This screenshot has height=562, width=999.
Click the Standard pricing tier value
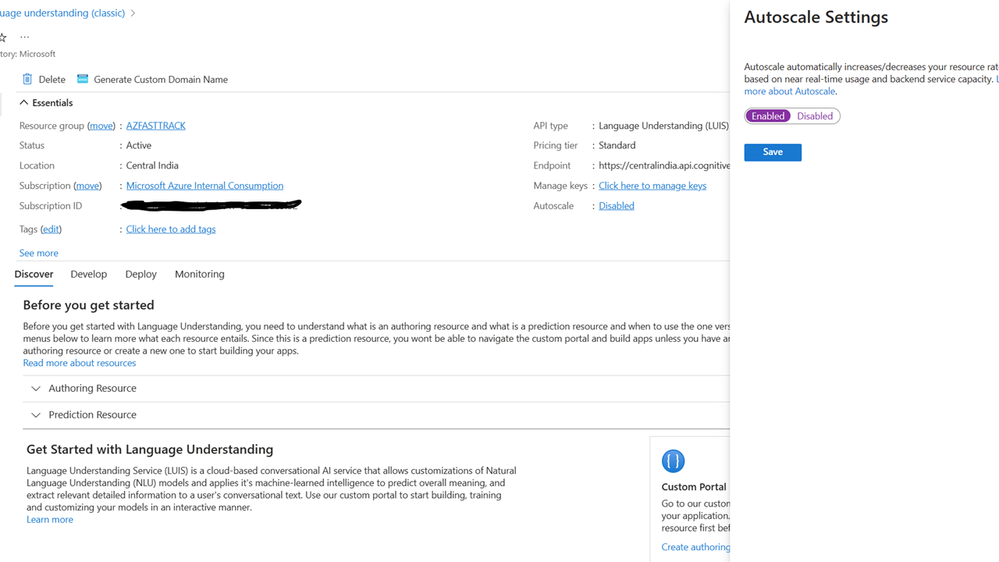(x=617, y=145)
